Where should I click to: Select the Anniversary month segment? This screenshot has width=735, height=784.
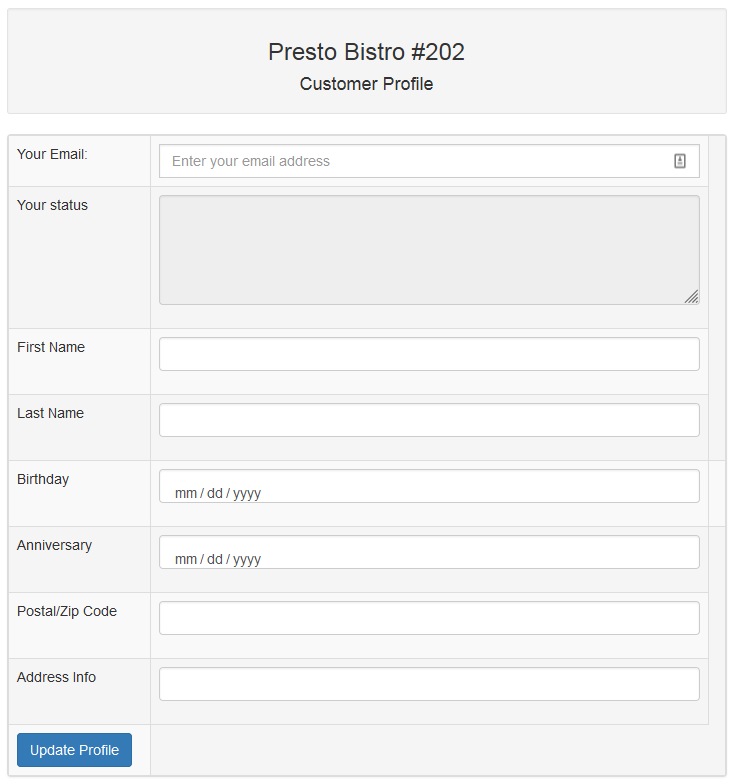pos(186,559)
